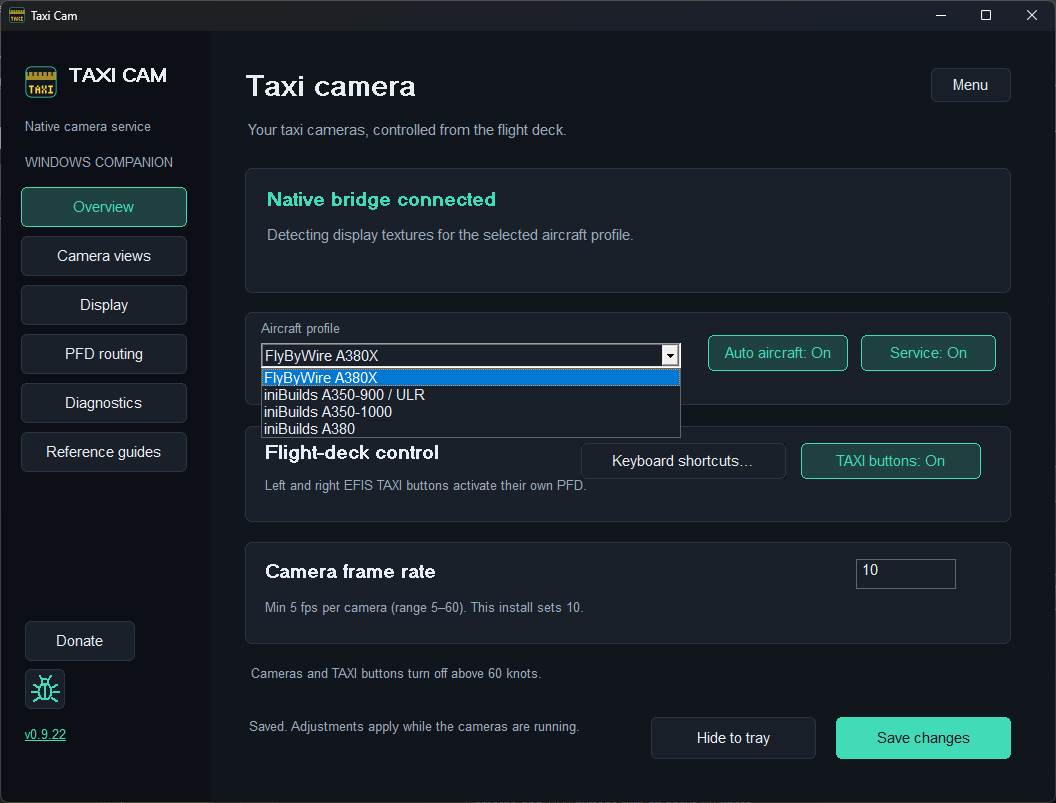1056x803 pixels.
Task: Click the Taxi Cam logo icon in sidebar
Action: click(41, 82)
